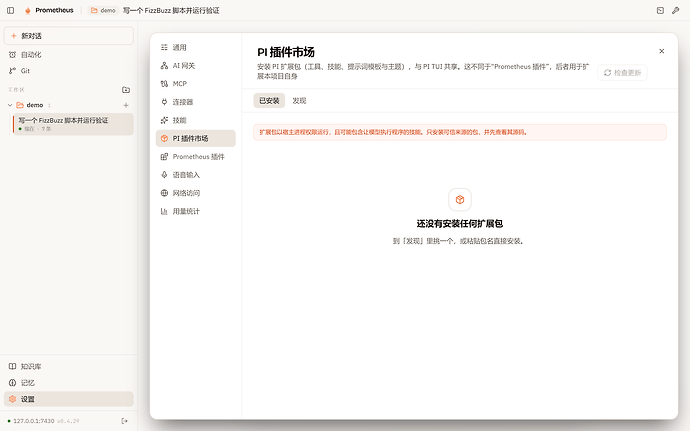
Task: Click the red security warning banner
Action: pos(460,132)
